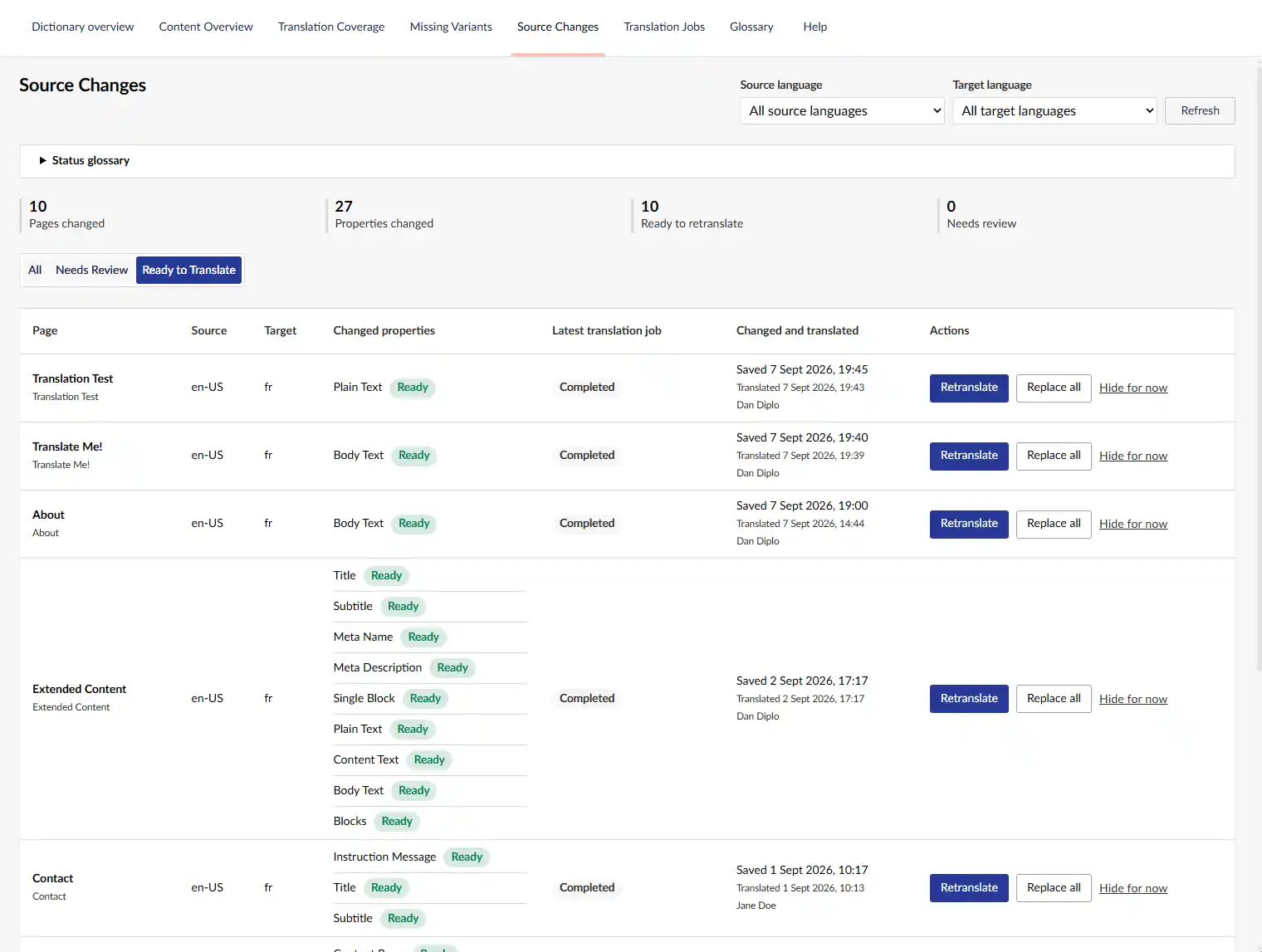Open the Help tab
Viewport: 1262px width, 952px height.
coord(815,27)
